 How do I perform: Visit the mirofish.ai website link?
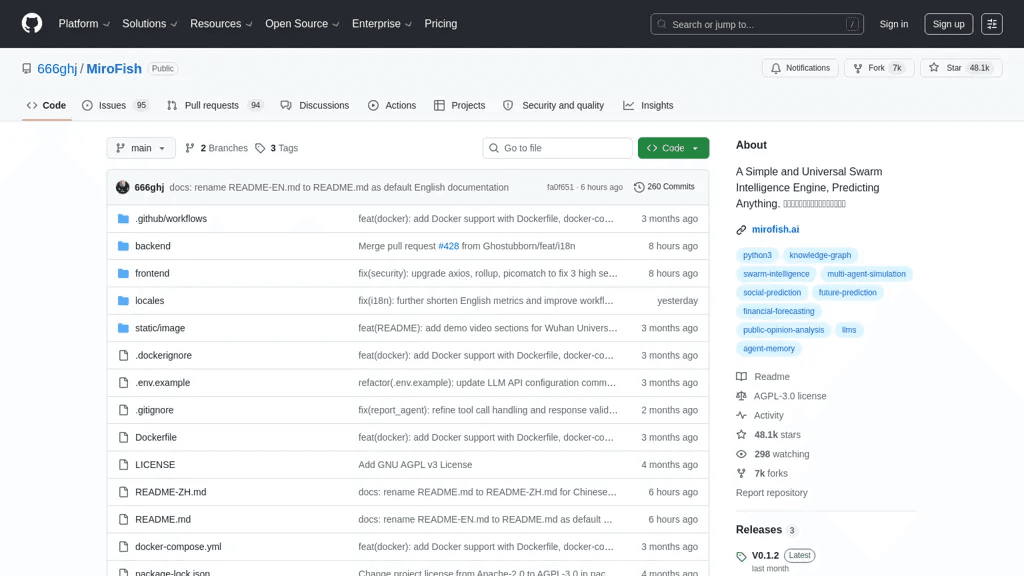(x=775, y=229)
